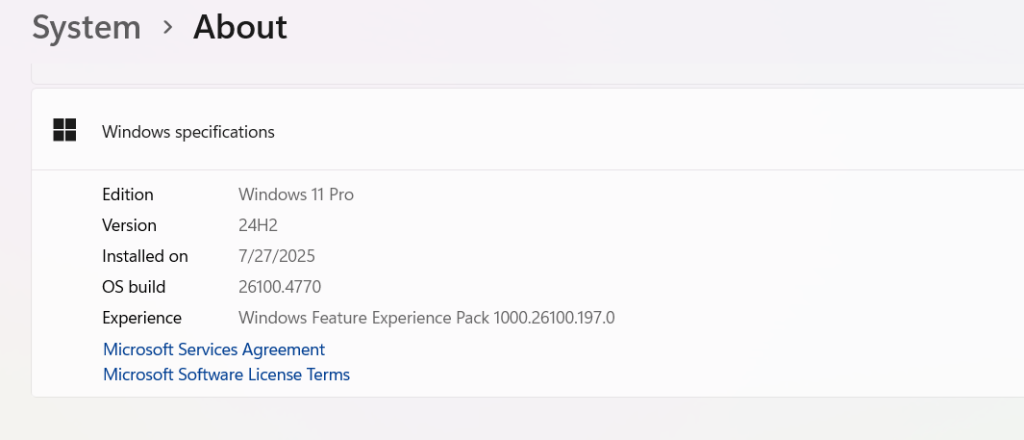This screenshot has height=440, width=1024.
Task: Go back to System in breadcrumb
Action: click(x=86, y=28)
